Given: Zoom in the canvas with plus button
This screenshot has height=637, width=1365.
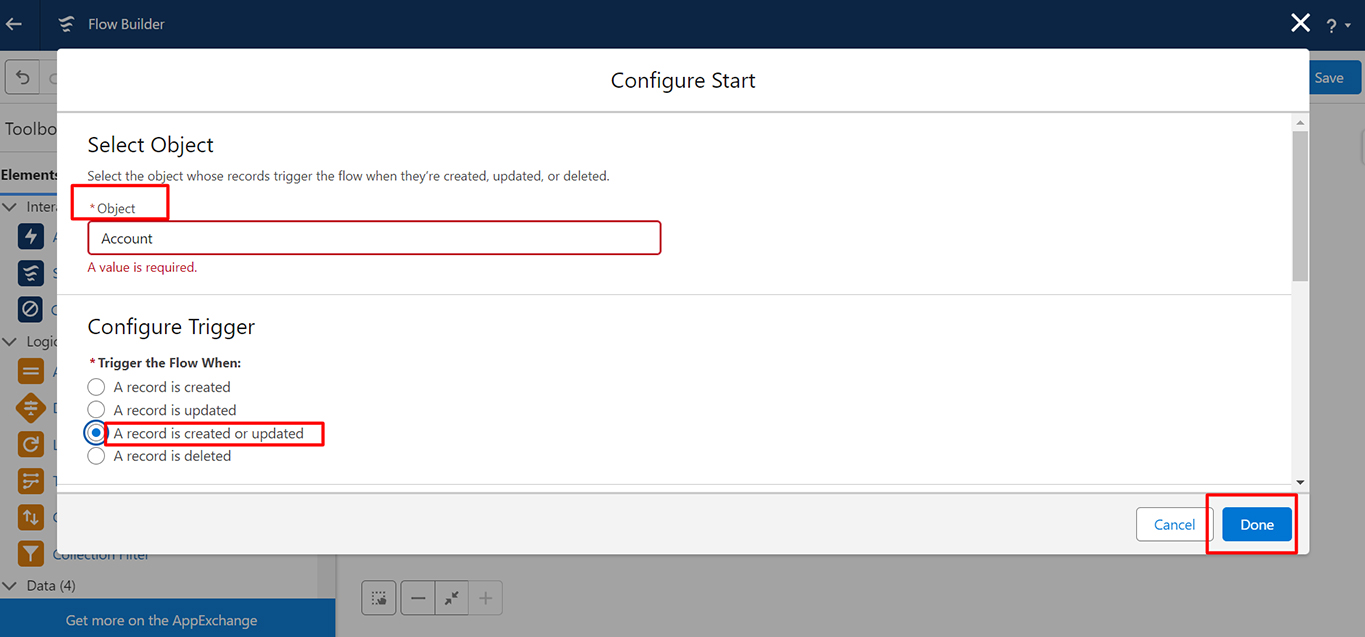Looking at the screenshot, I should tap(486, 598).
